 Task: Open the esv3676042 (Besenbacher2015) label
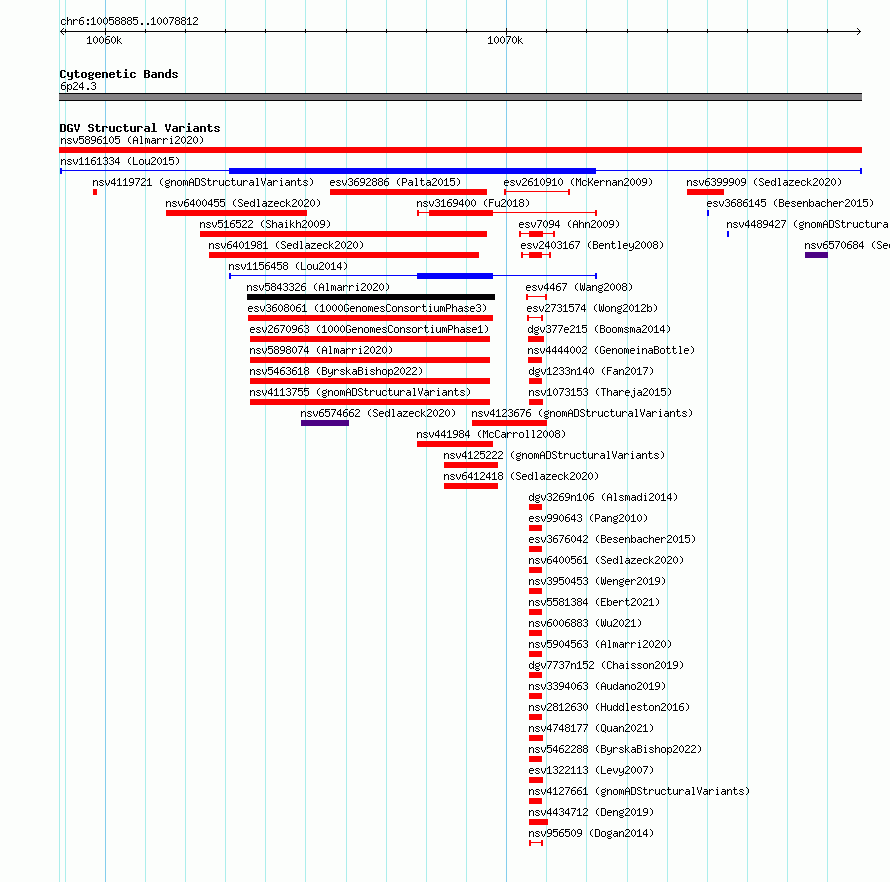pyautogui.click(x=612, y=539)
